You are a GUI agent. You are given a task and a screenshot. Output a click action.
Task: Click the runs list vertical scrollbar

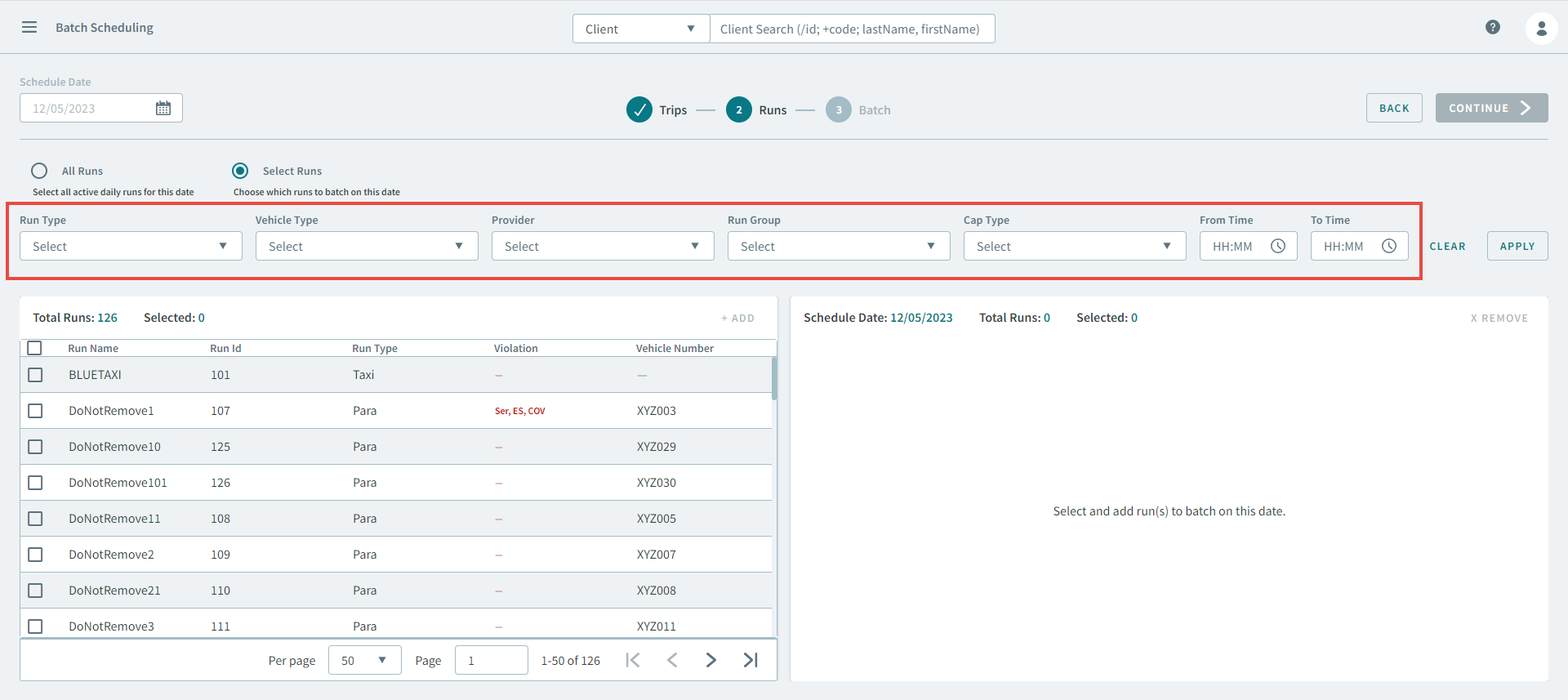point(774,378)
